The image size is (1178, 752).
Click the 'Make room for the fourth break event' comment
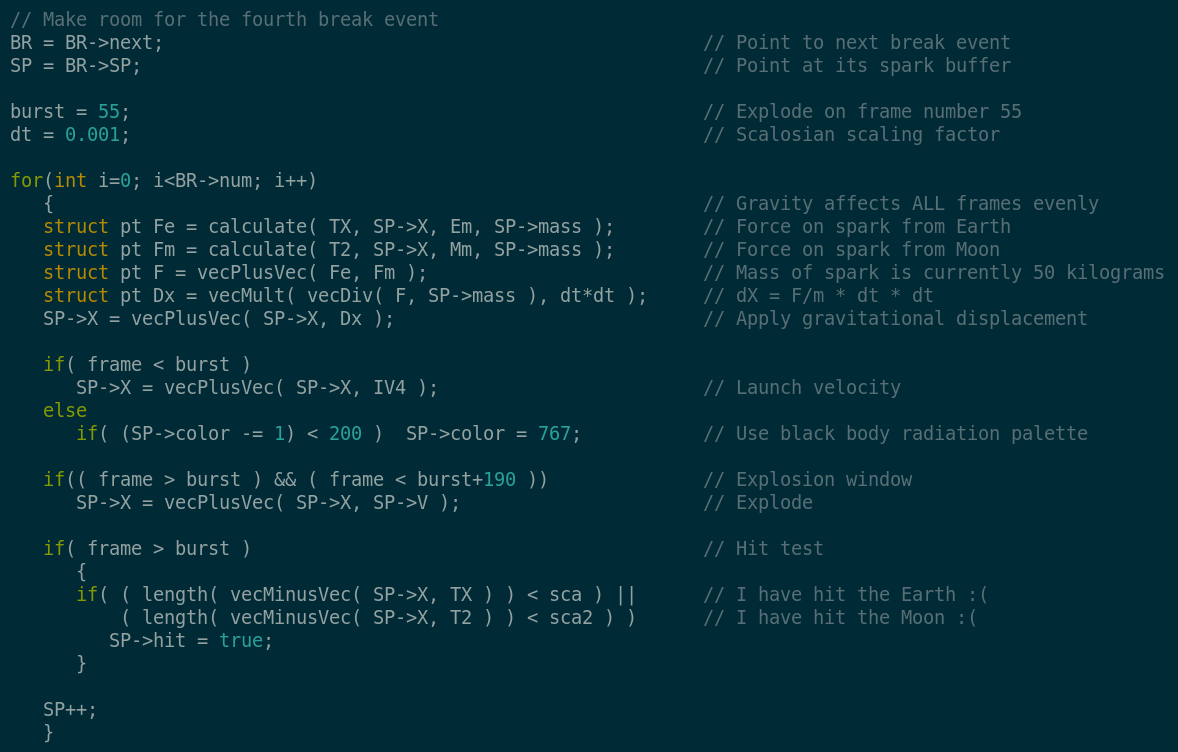(224, 20)
